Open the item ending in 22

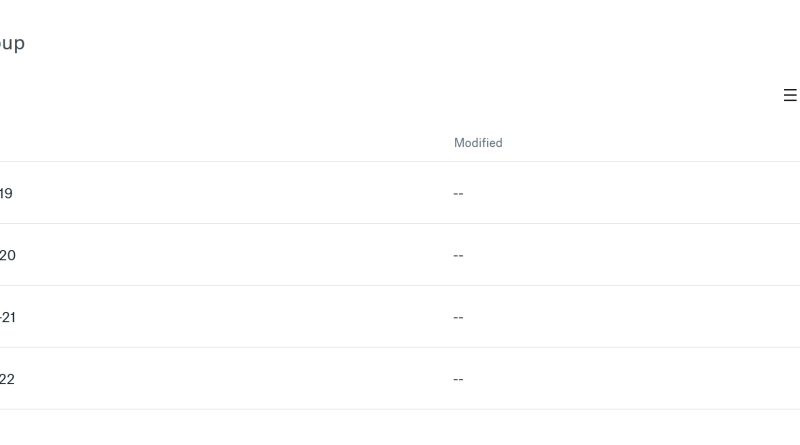pos(7,379)
